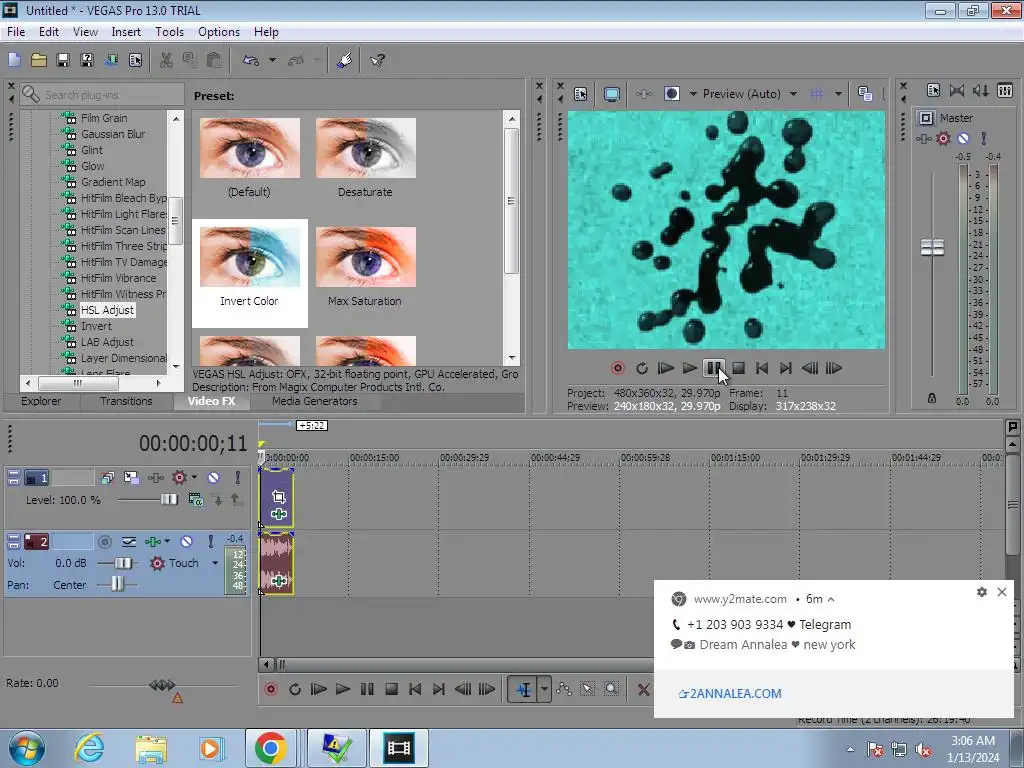This screenshot has width=1024, height=768.
Task: Select the Invert Color preset thumbnail
Action: tap(249, 259)
